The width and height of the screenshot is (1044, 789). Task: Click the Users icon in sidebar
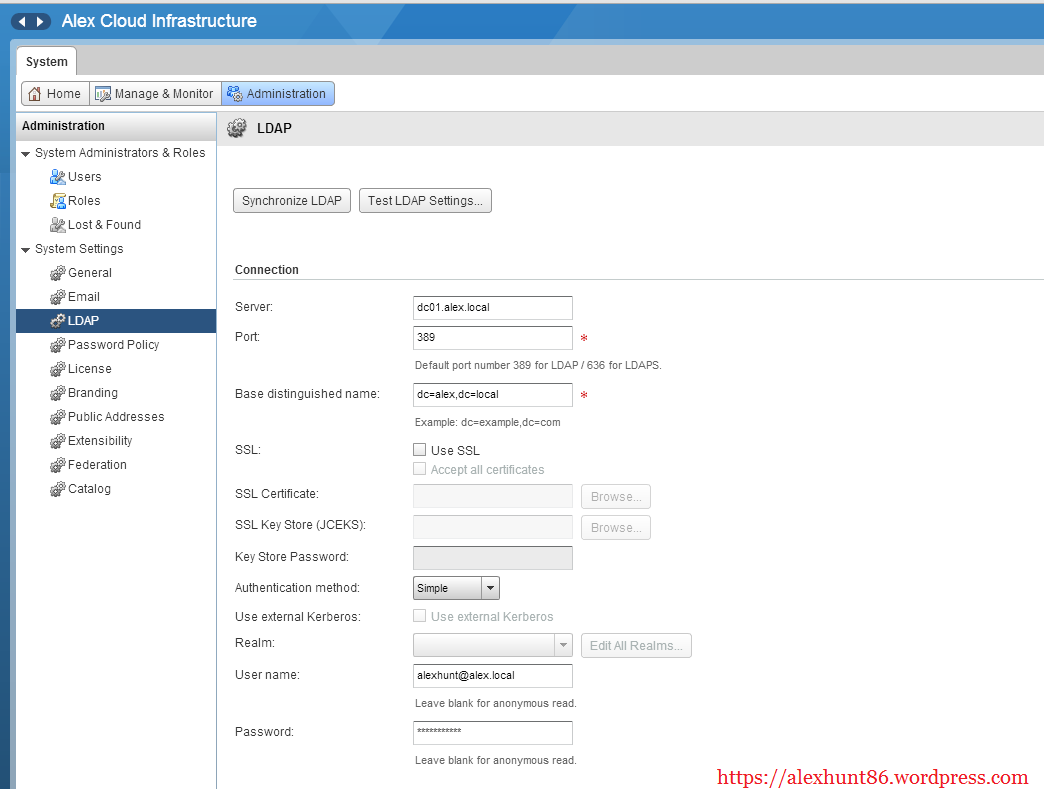point(58,177)
